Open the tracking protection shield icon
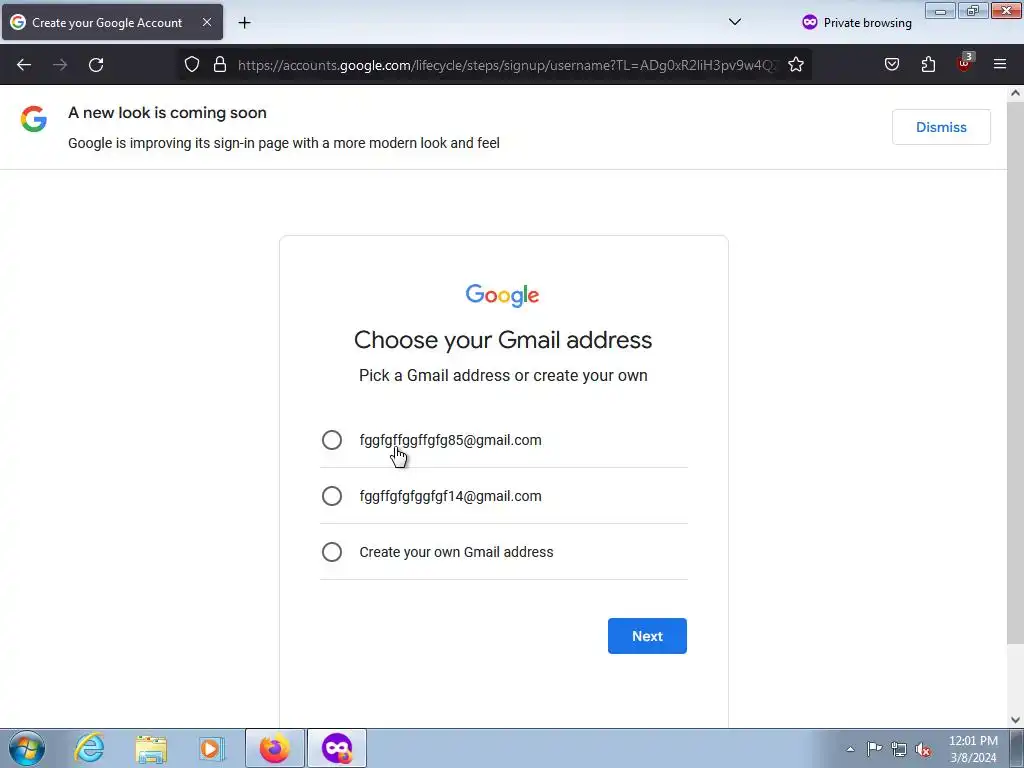Viewport: 1024px width, 768px height. pos(191,65)
